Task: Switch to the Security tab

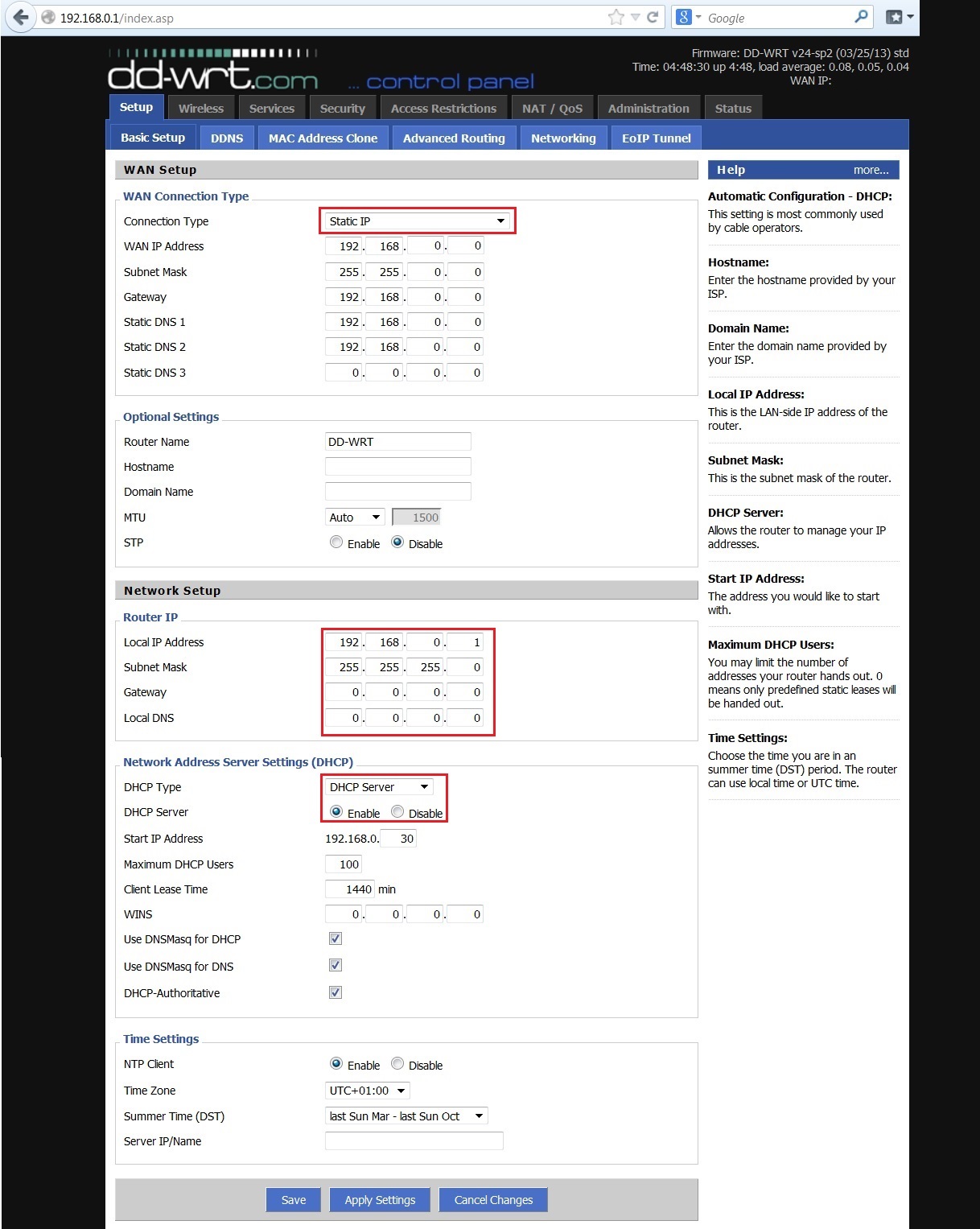Action: (x=343, y=109)
